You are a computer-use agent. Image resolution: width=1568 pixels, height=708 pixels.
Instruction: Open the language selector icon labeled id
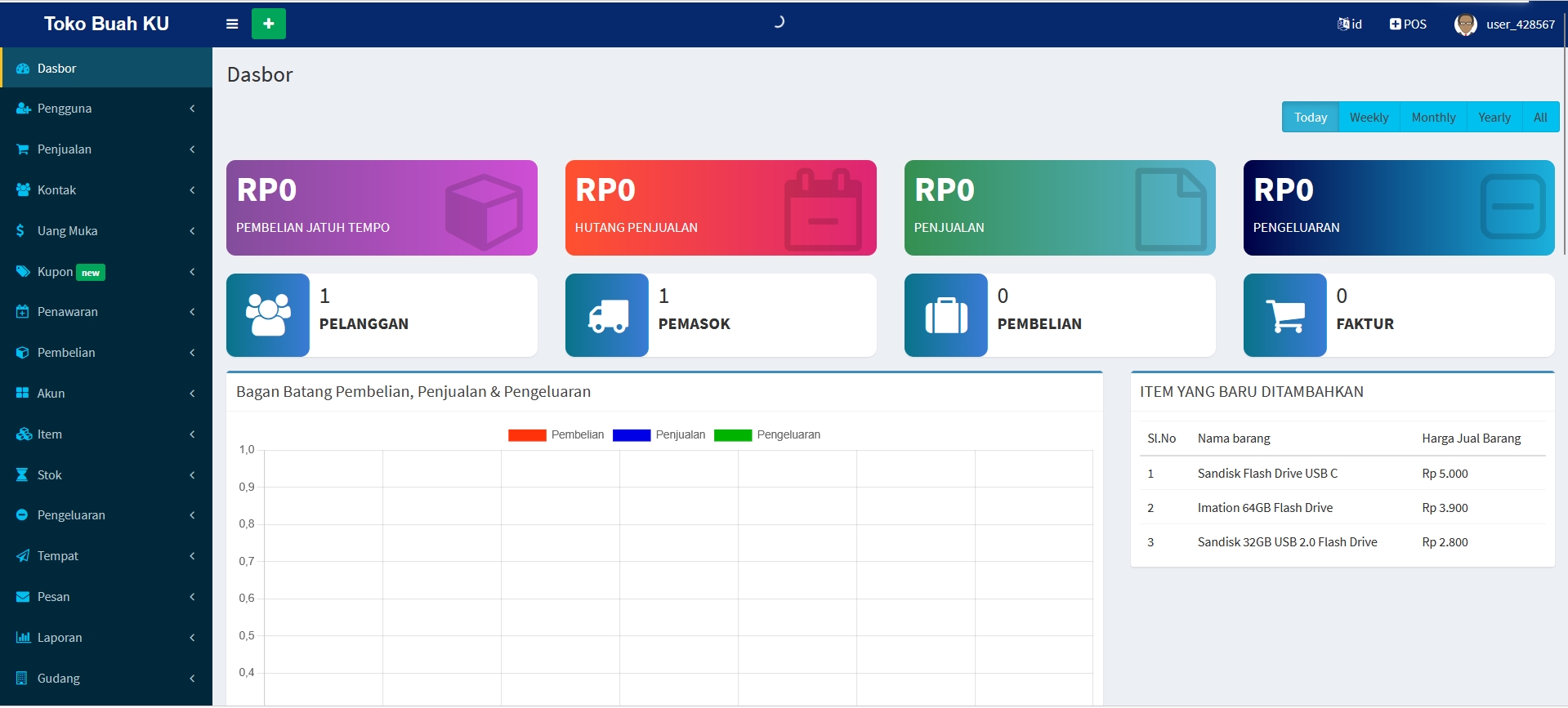point(1349,24)
